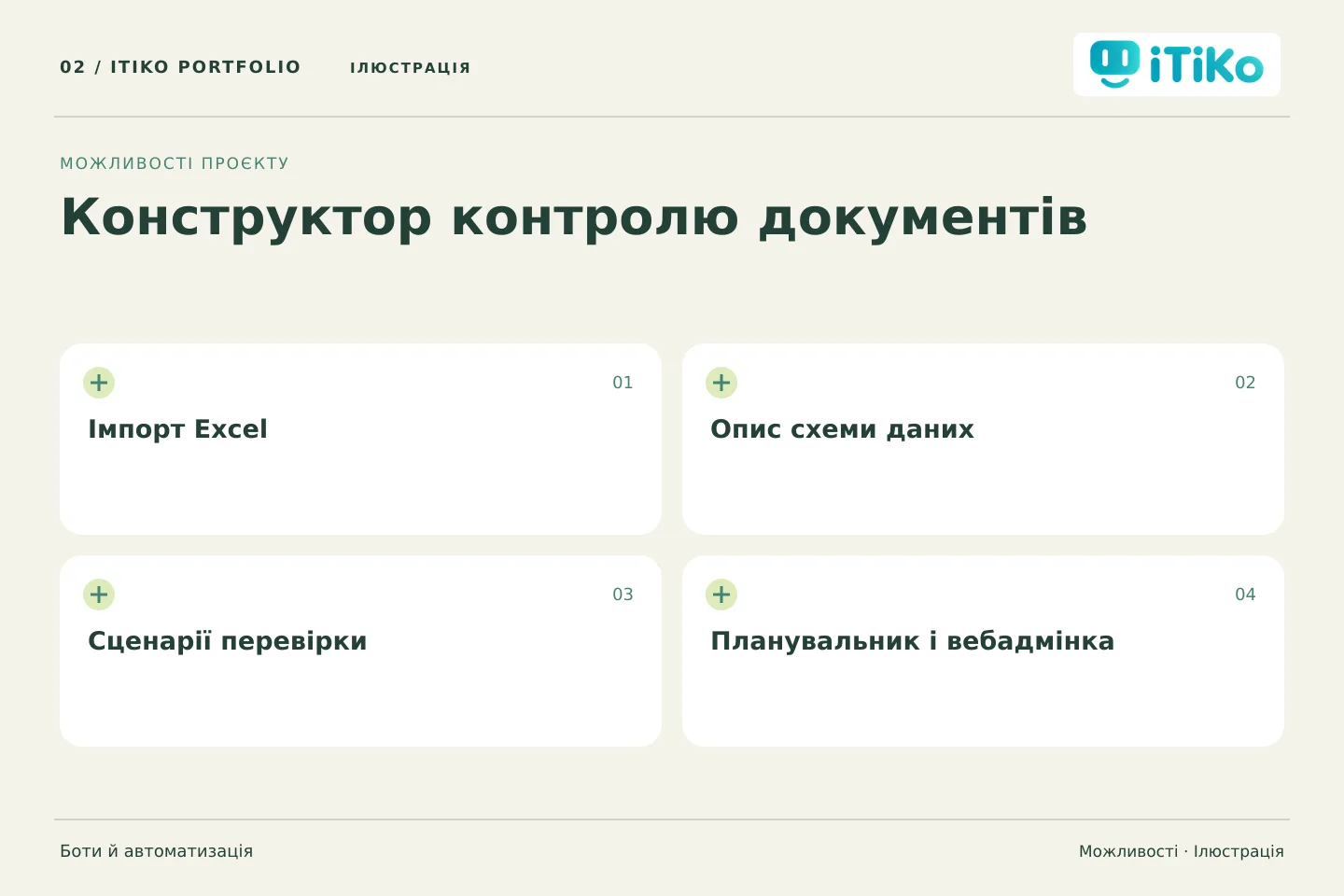
Task: Click the Боти й автоматизація footer text
Action: pyautogui.click(x=157, y=851)
